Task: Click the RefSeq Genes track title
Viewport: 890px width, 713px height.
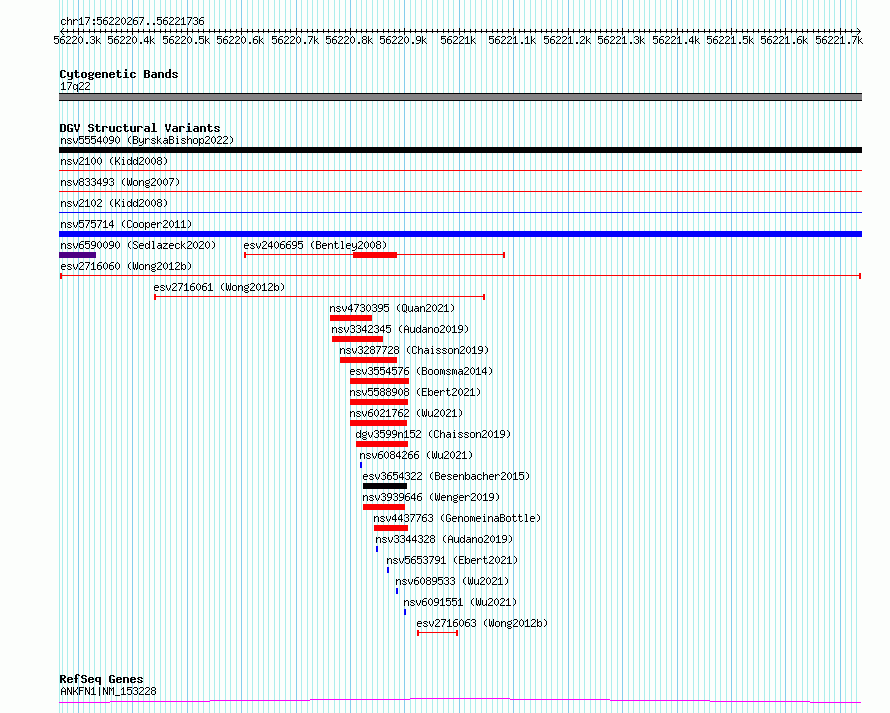Action: coord(101,679)
